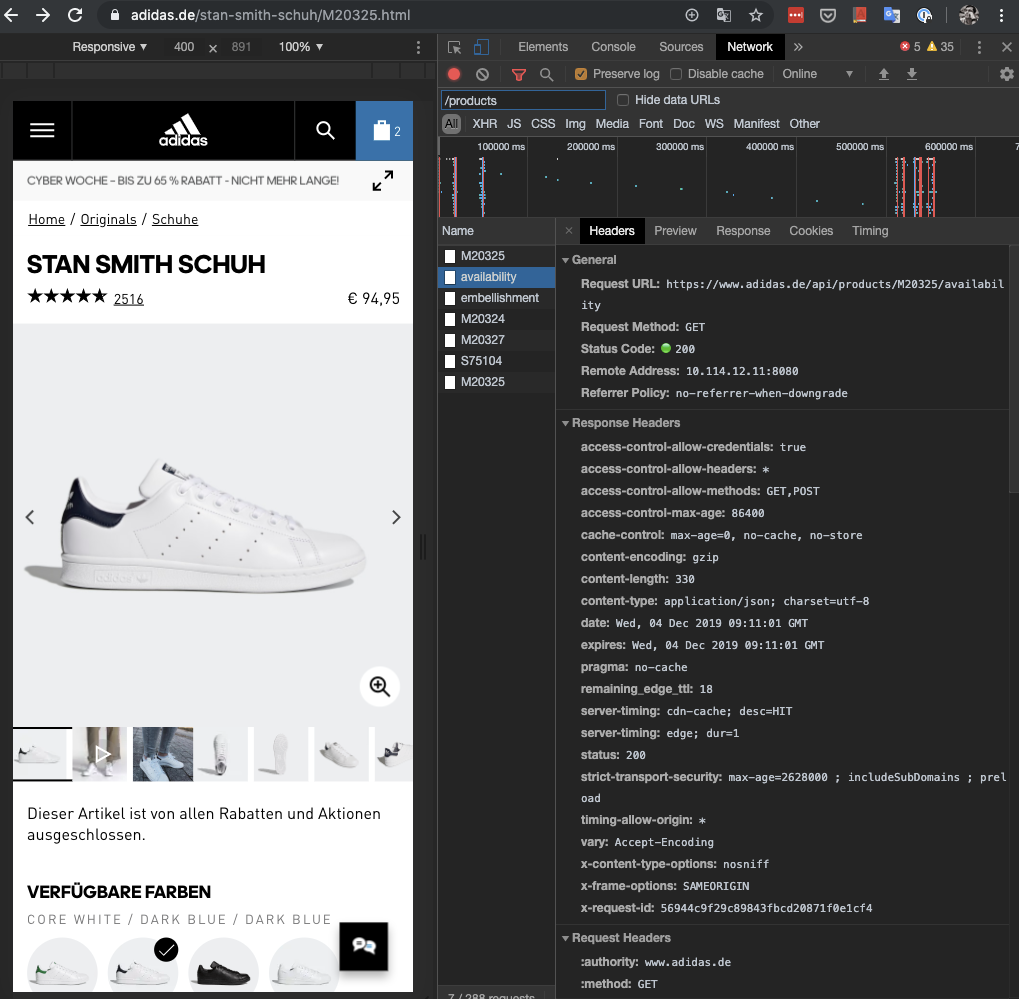
Task: Open the Response tab of the request
Action: (x=743, y=231)
